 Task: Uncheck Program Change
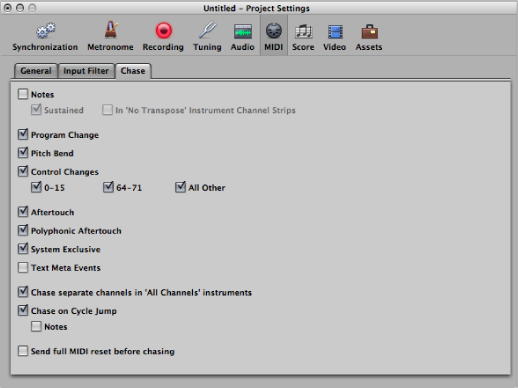point(23,134)
